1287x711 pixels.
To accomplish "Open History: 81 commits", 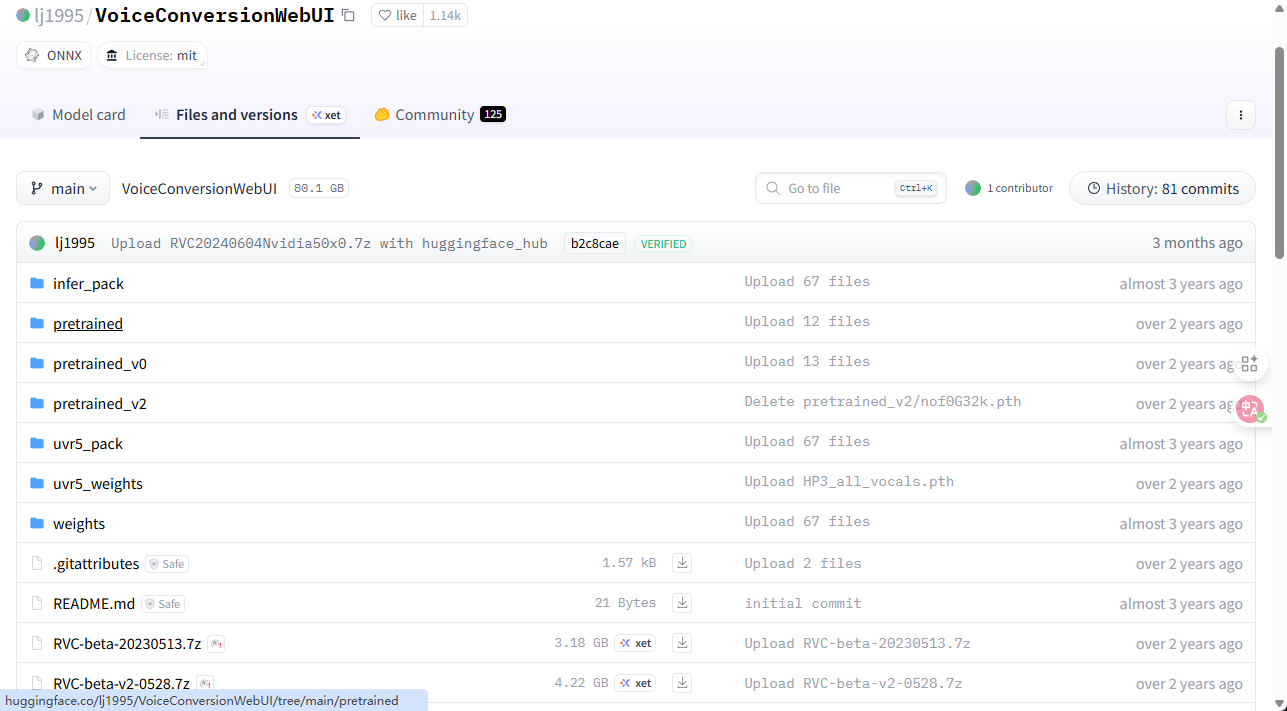I will pos(1162,188).
